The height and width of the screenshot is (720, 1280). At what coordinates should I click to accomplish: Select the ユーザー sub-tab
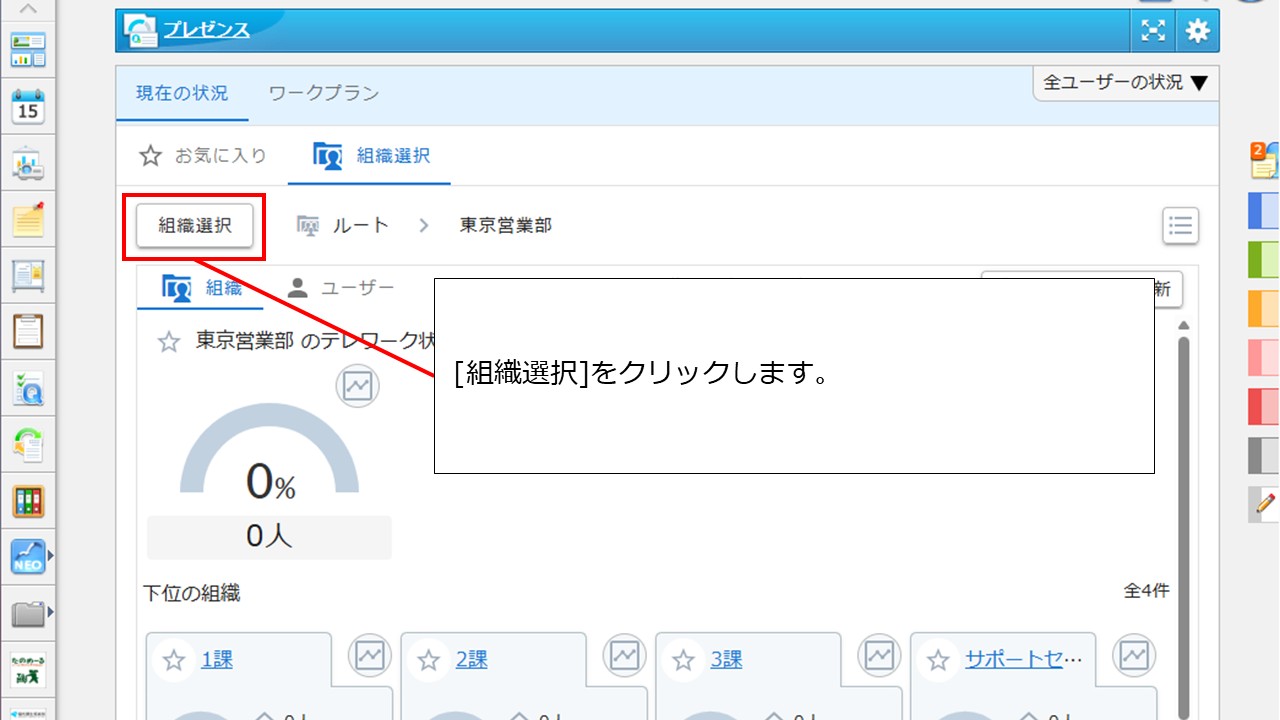pos(340,288)
